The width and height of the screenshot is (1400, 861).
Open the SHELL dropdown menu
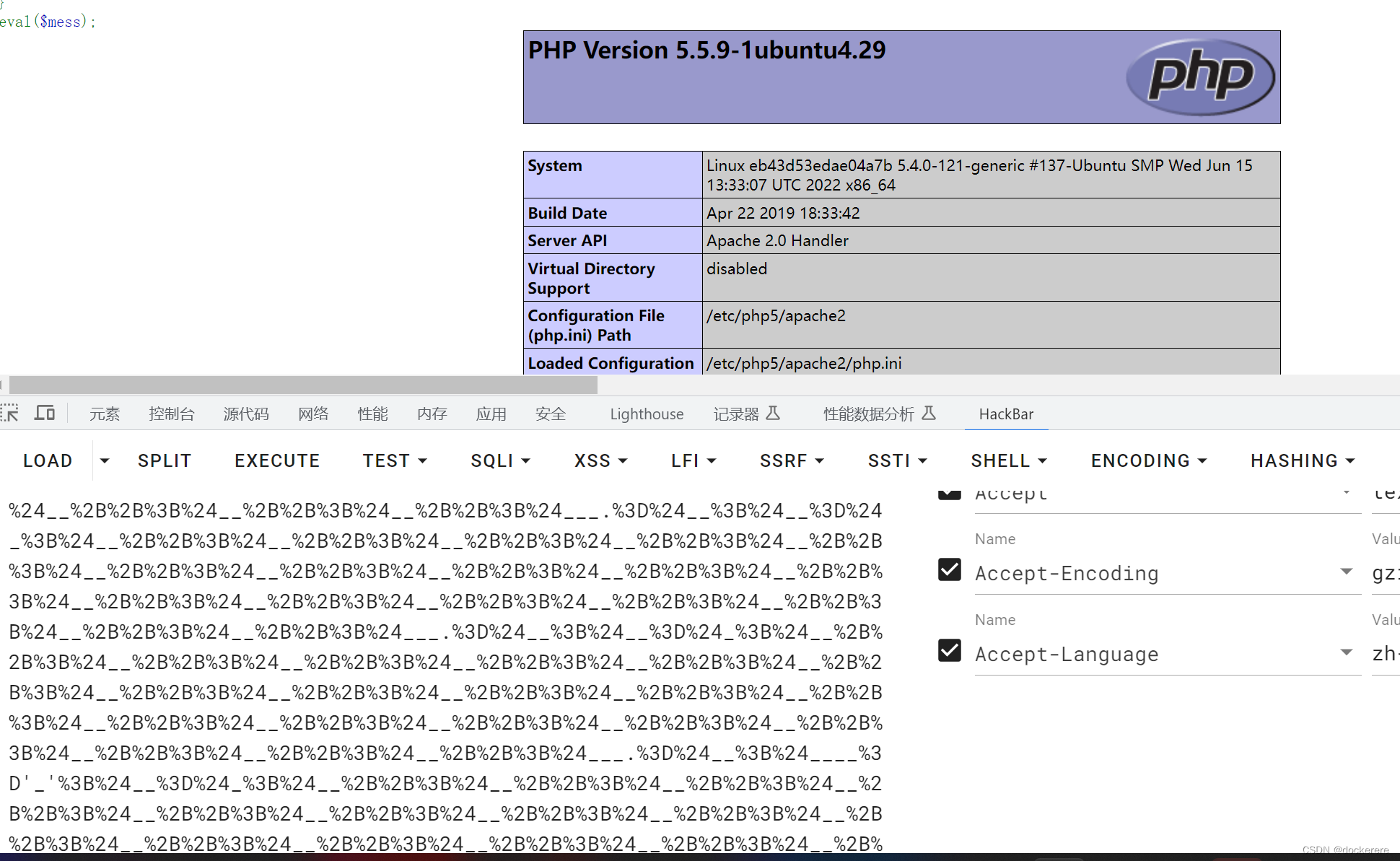click(1008, 460)
